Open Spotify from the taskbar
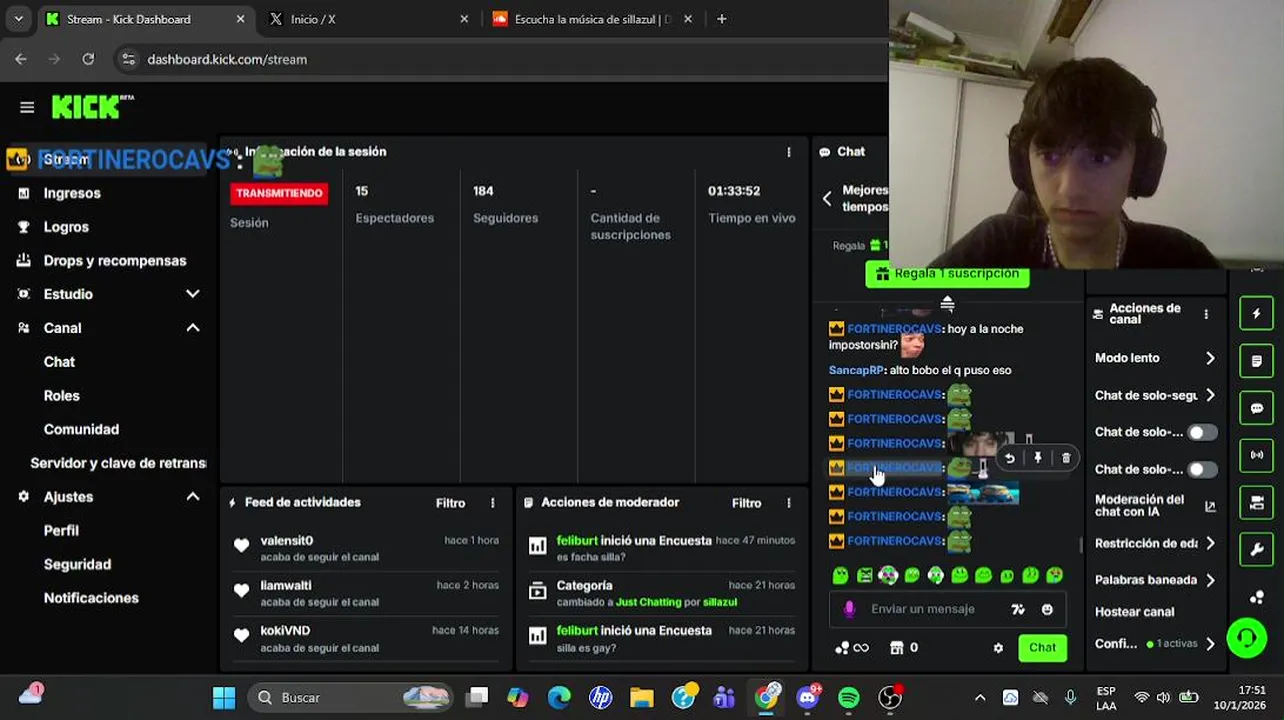 849,698
